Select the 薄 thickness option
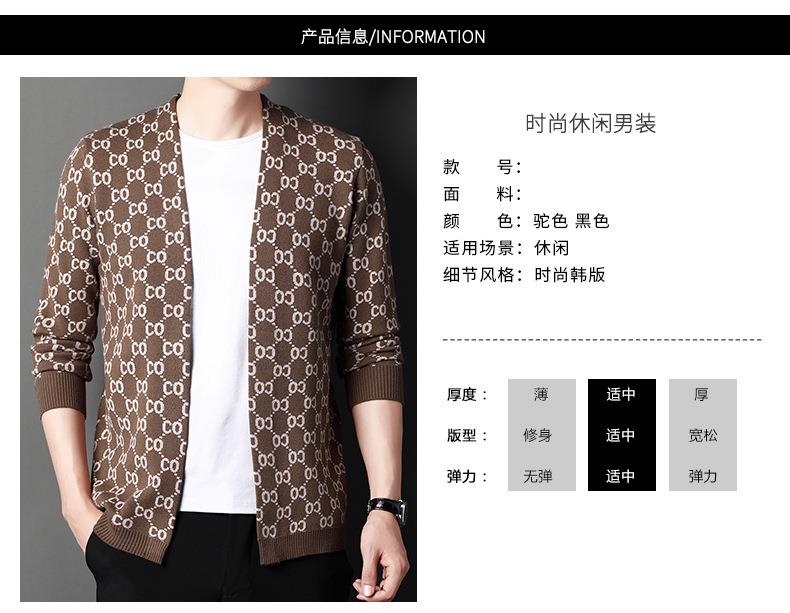 click(542, 394)
